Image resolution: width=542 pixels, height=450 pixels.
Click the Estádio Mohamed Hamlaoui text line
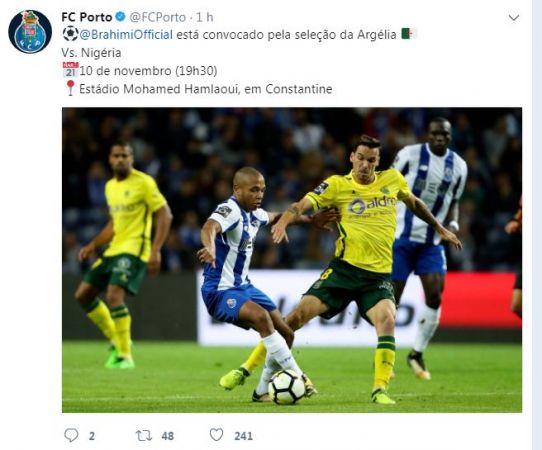pos(206,89)
